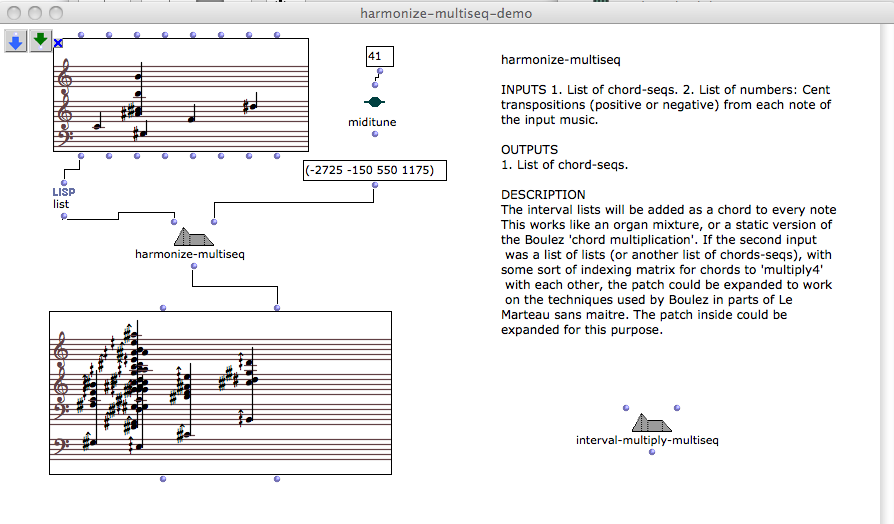Select the harmonize-multiseq patch icon

coord(193,237)
